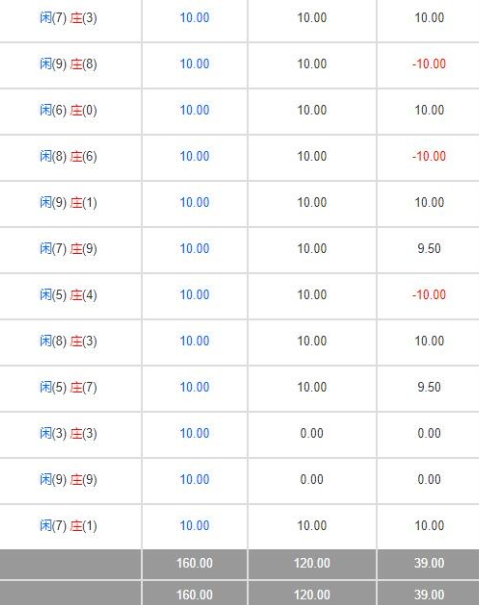Screen dimensions: 479x605
Task: Click lower 120.00 total in bottom gray row
Action: tap(312, 595)
